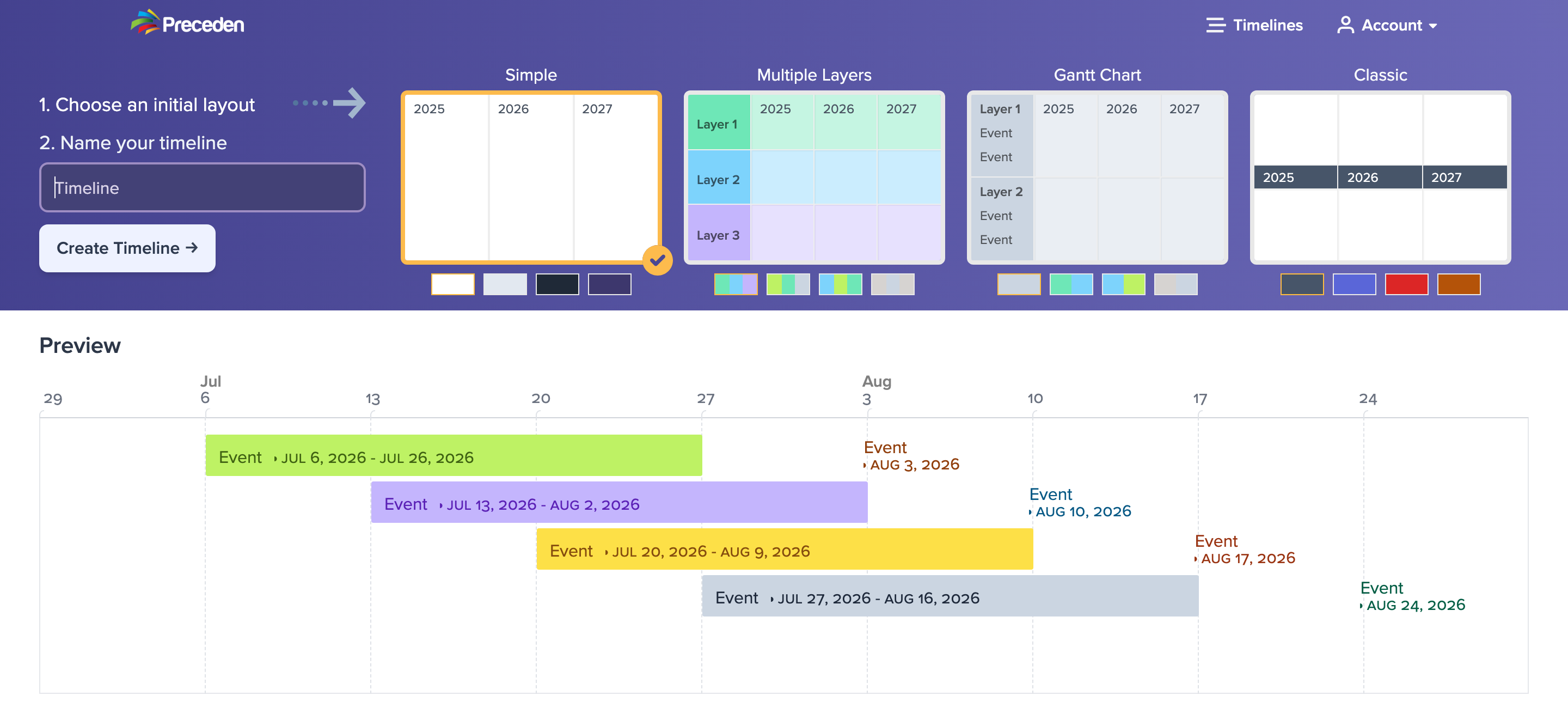
Task: Click the Aug 10, 2026 milestone event
Action: (x=1080, y=503)
